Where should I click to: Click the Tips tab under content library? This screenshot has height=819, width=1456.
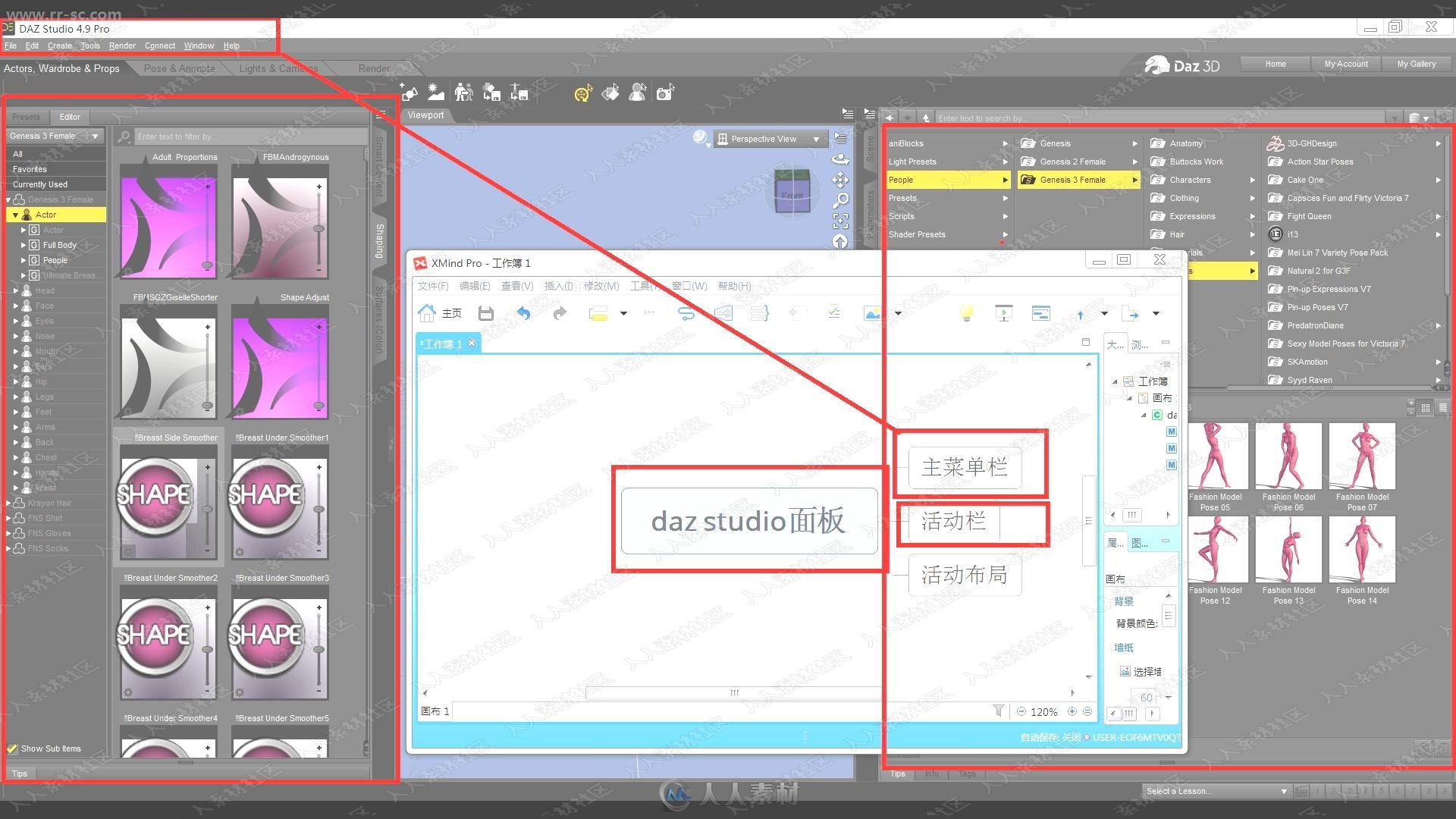pyautogui.click(x=898, y=773)
